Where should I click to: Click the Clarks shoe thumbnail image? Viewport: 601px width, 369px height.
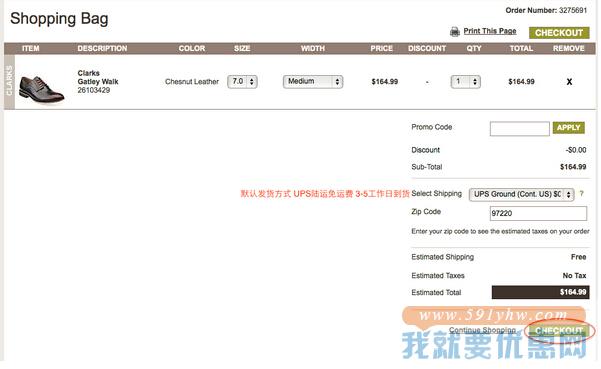[41, 89]
